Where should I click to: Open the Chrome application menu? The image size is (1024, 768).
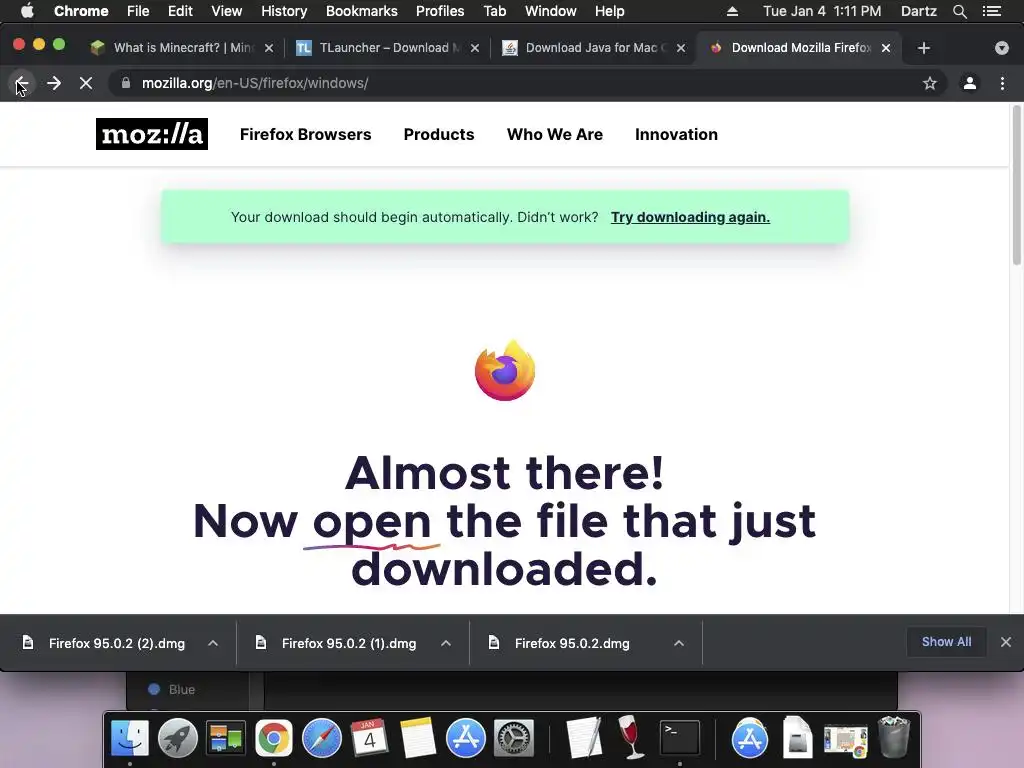coord(81,11)
